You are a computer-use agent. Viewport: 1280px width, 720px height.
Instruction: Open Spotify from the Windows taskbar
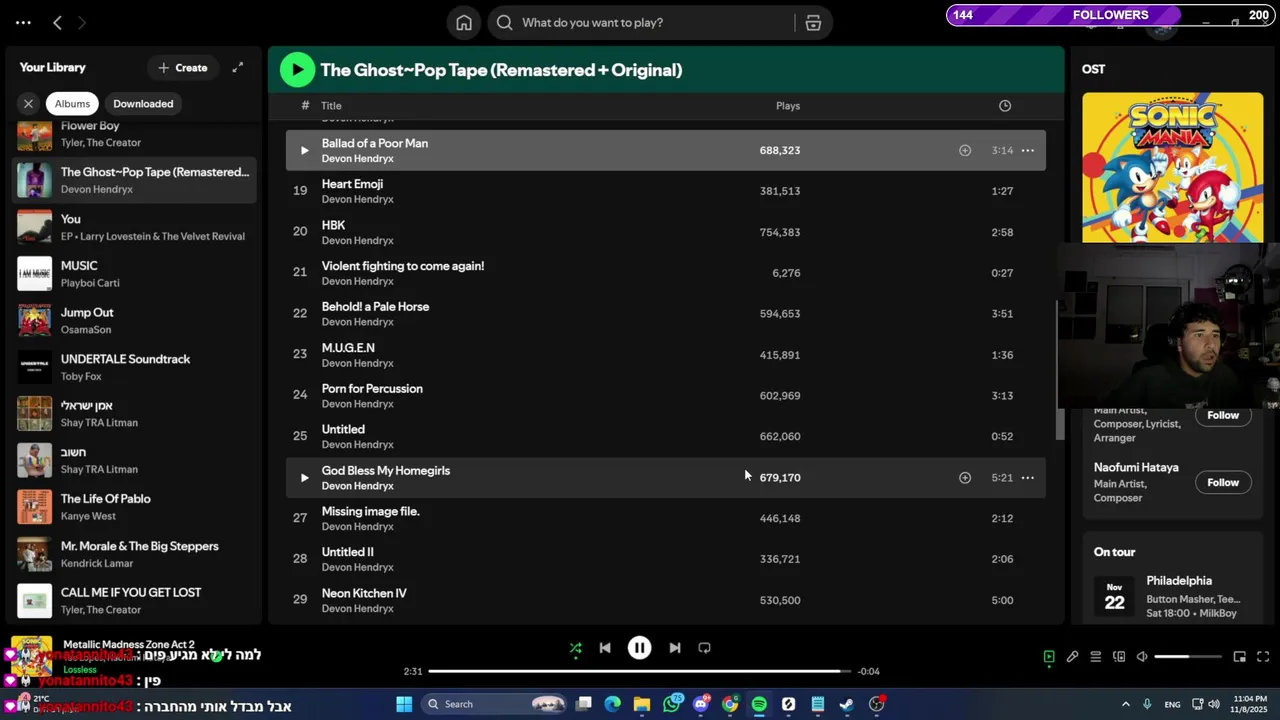(x=759, y=704)
